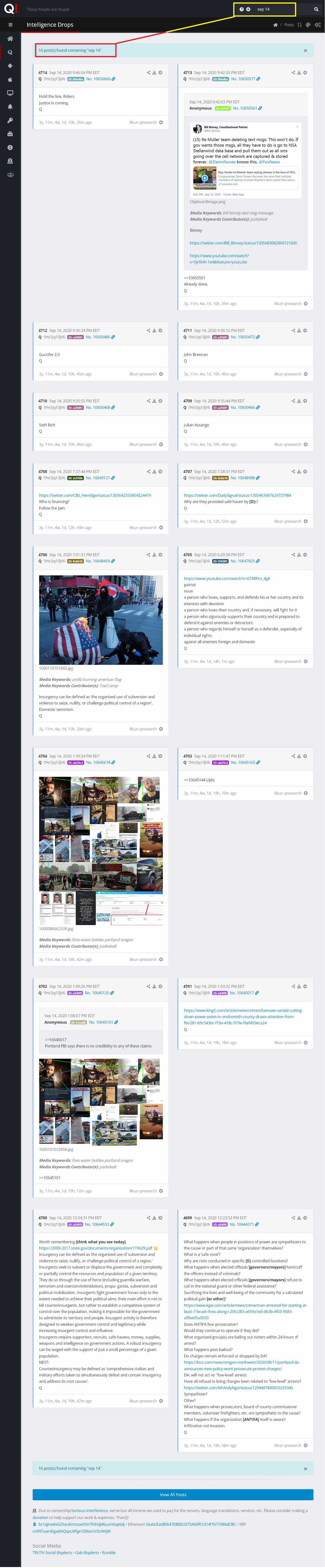This screenshot has height=1568, width=325.
Task: Open the hamburger sidebar menu
Action: click(x=10, y=25)
